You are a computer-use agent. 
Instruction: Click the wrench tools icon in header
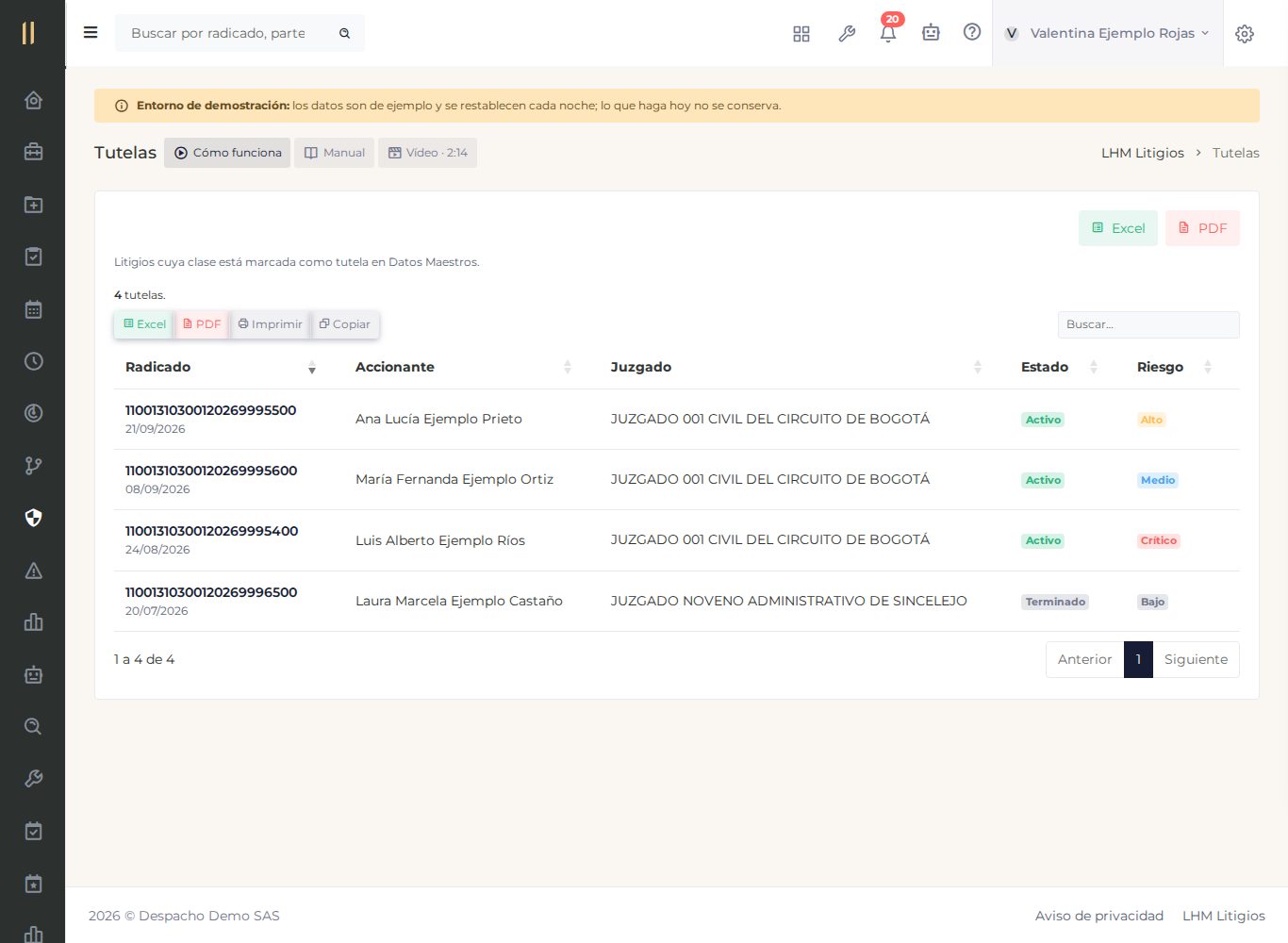[847, 33]
